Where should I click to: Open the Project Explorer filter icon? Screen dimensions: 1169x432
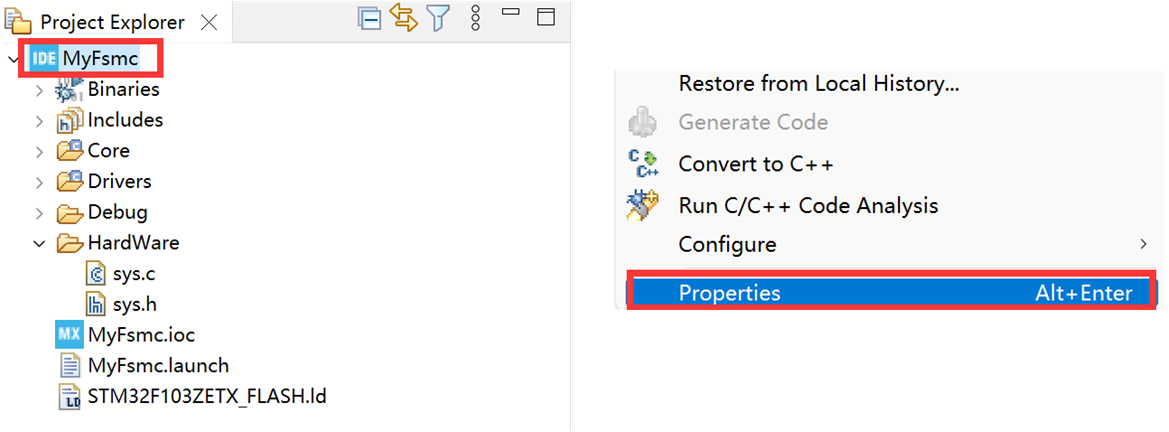pos(438,18)
